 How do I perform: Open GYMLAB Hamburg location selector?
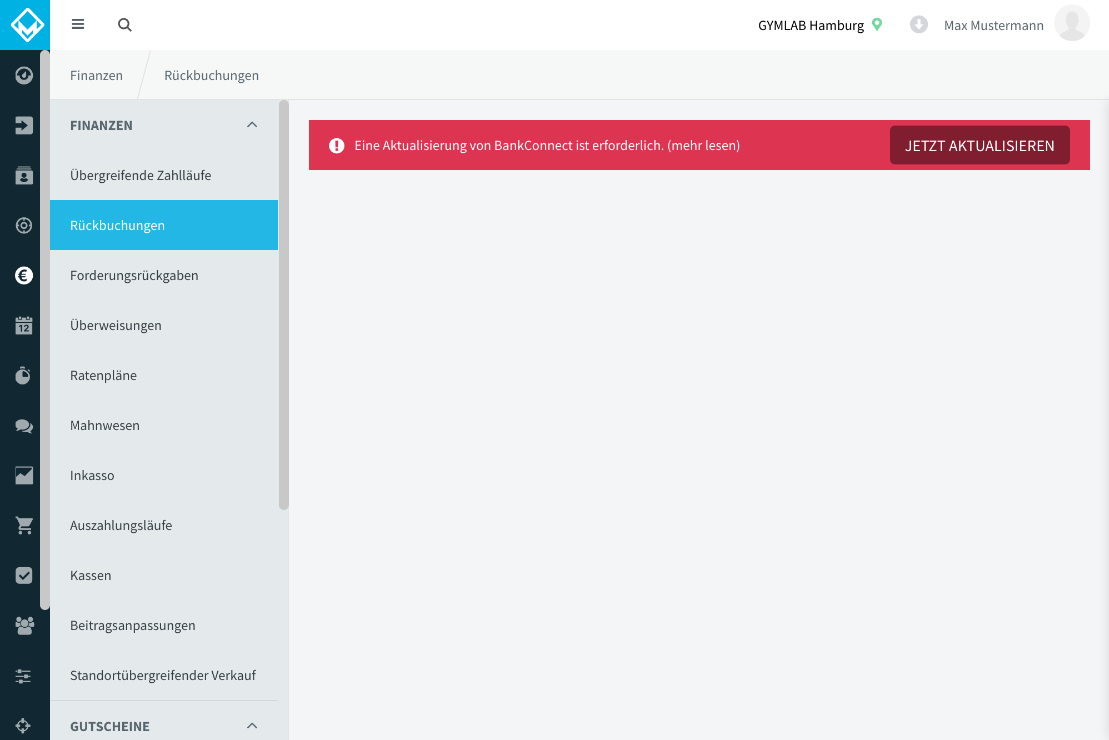pos(820,25)
